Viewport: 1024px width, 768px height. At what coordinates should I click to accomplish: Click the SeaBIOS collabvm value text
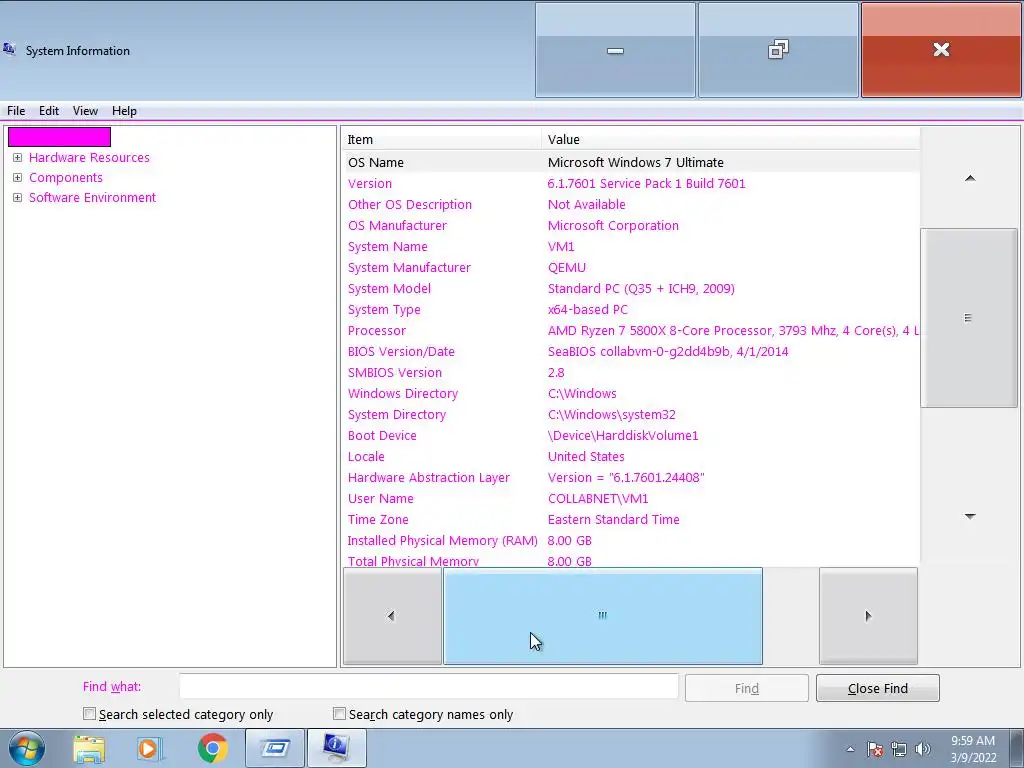tap(667, 351)
